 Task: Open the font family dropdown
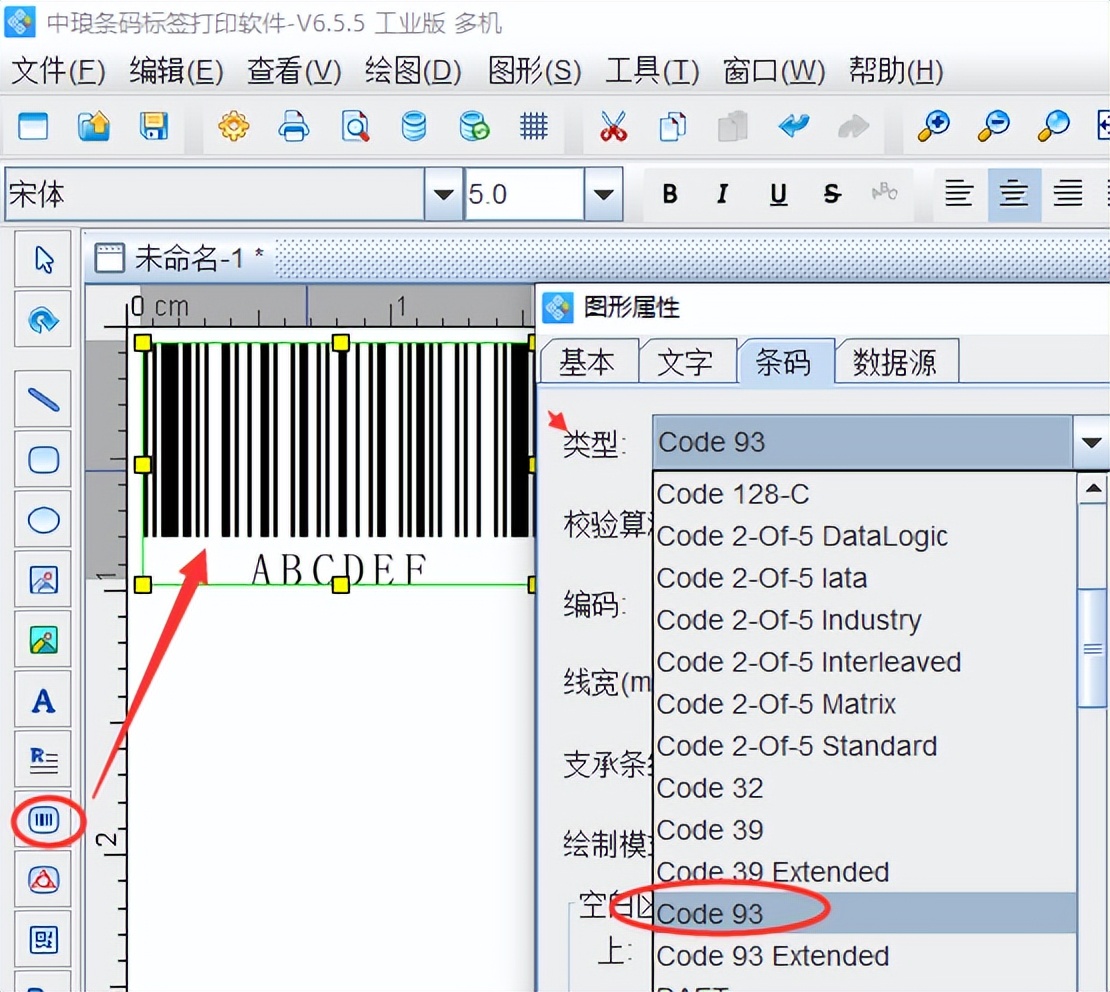point(441,194)
